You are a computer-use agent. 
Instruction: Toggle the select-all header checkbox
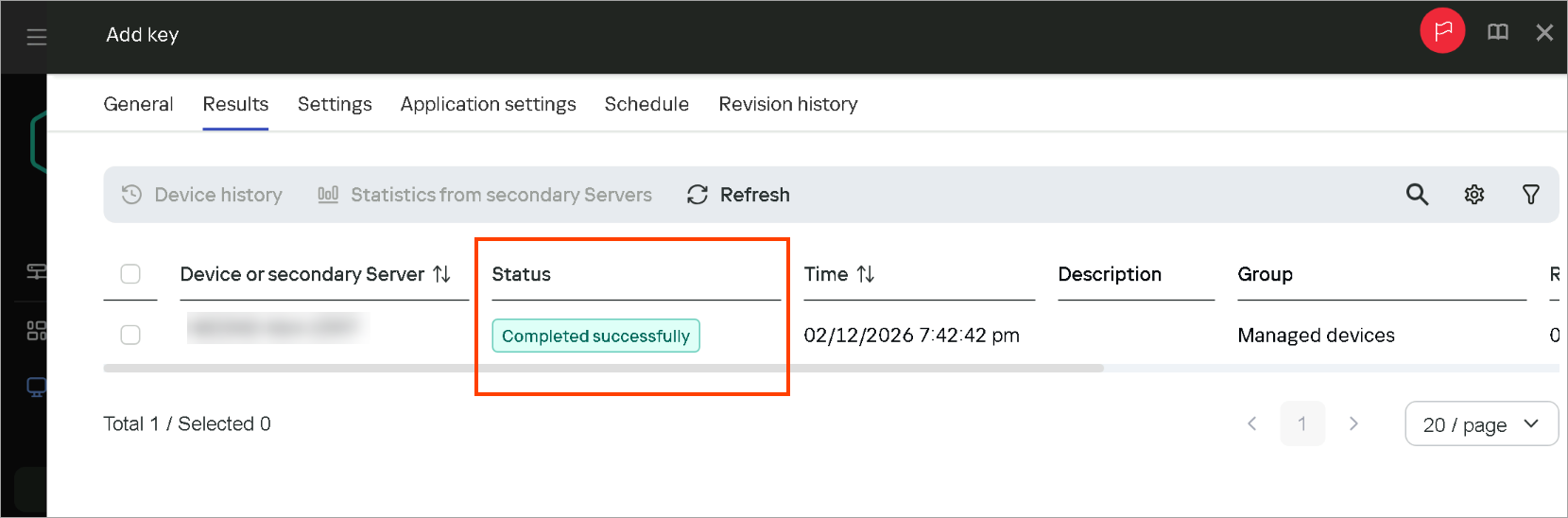[130, 274]
